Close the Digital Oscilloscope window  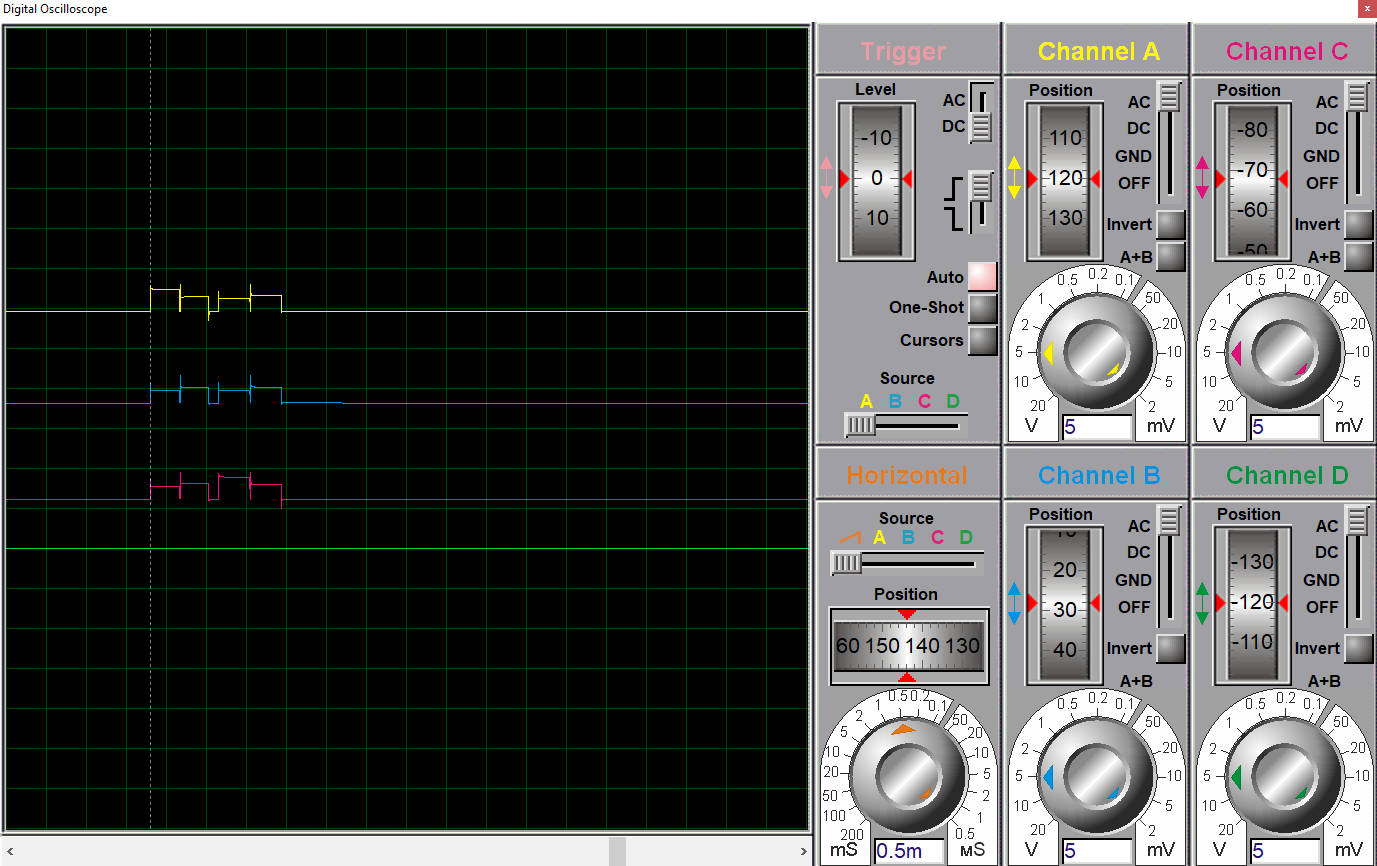[x=1365, y=8]
